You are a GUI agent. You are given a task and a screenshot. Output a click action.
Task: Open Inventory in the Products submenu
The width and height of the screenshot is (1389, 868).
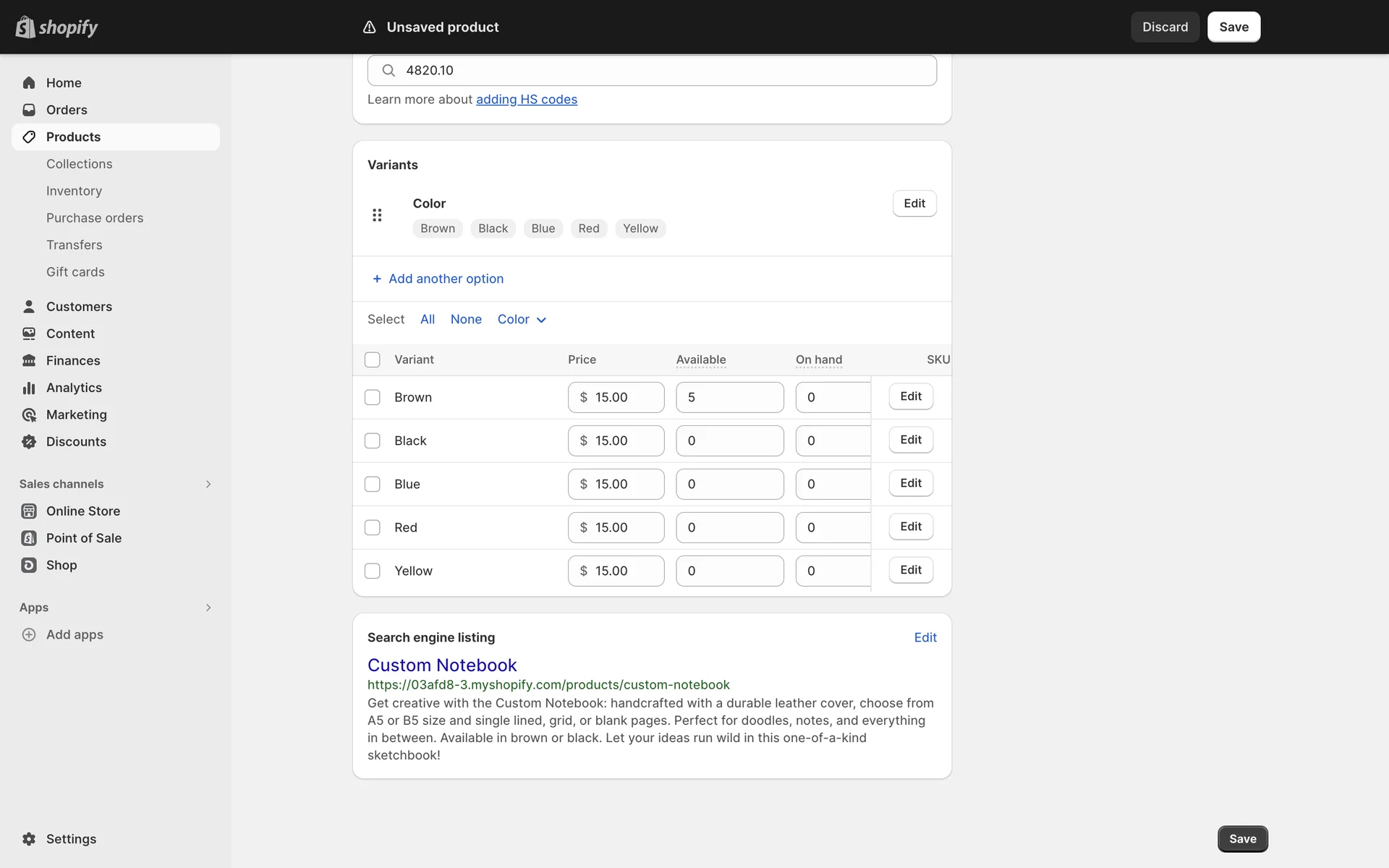click(74, 191)
